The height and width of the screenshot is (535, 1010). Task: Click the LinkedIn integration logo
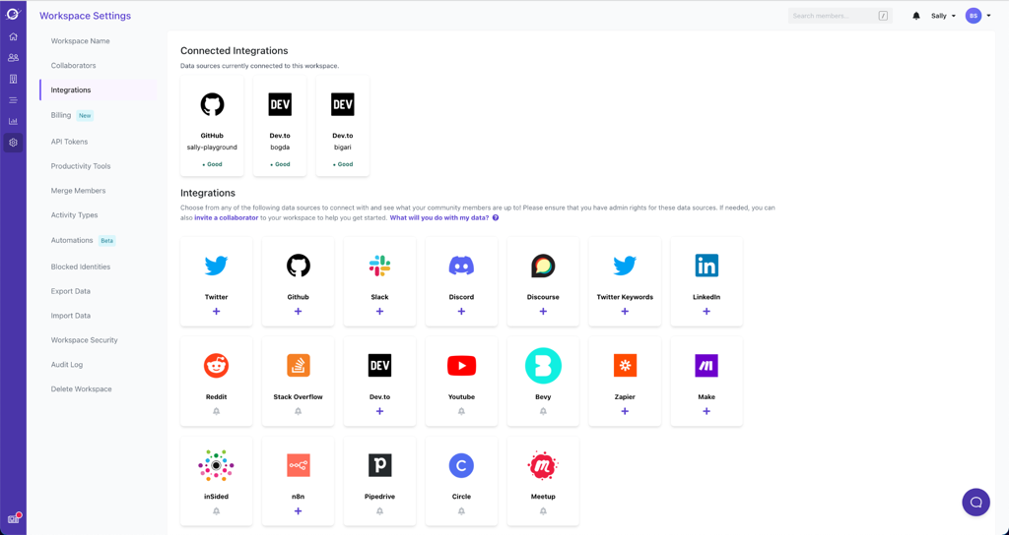tap(707, 265)
